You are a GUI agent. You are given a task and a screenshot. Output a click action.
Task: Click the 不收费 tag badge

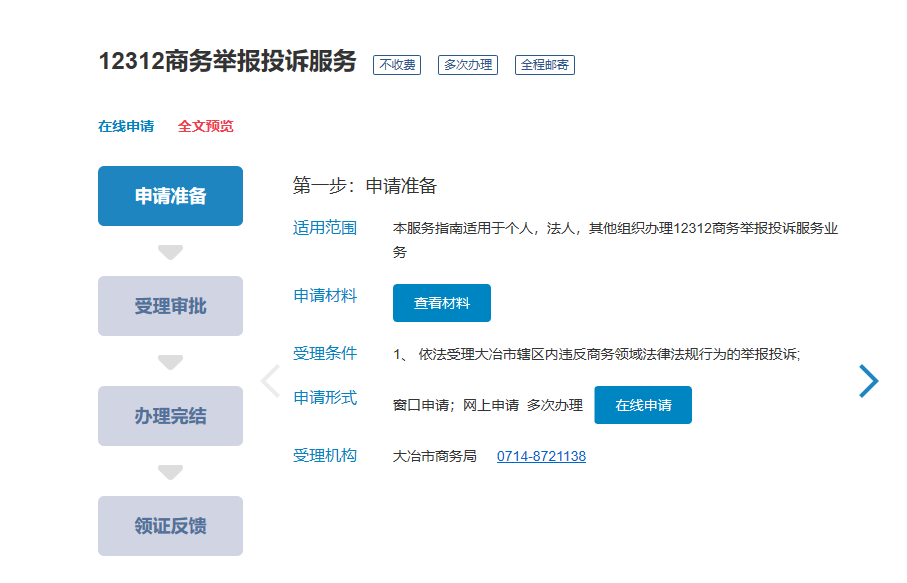coord(397,65)
